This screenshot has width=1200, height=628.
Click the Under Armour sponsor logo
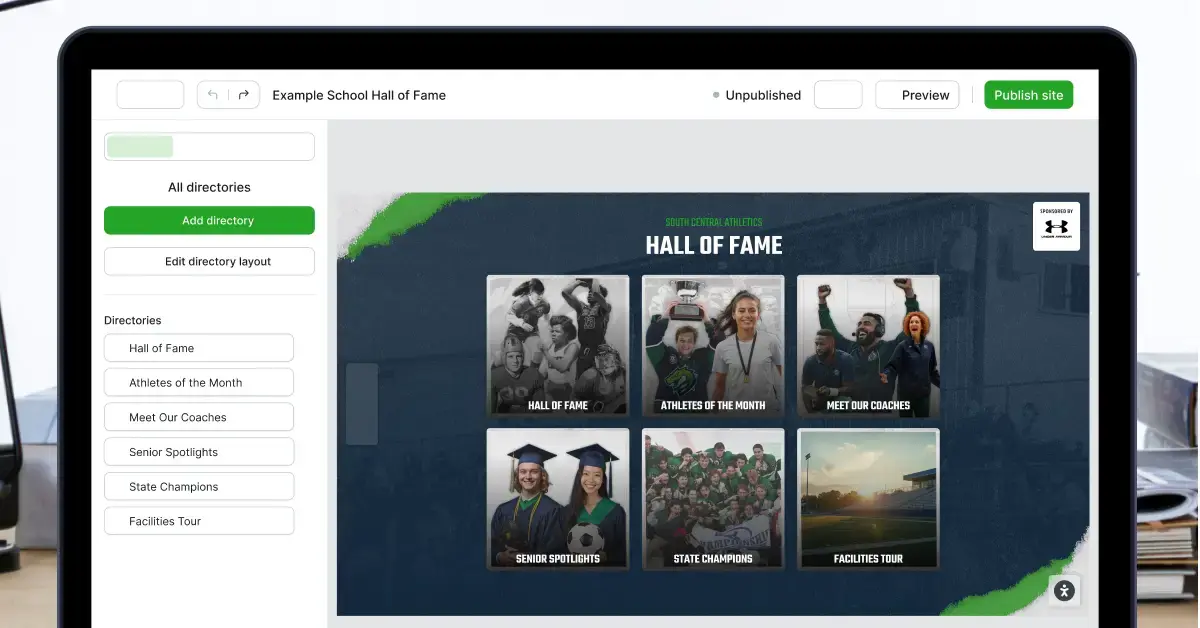click(1056, 226)
